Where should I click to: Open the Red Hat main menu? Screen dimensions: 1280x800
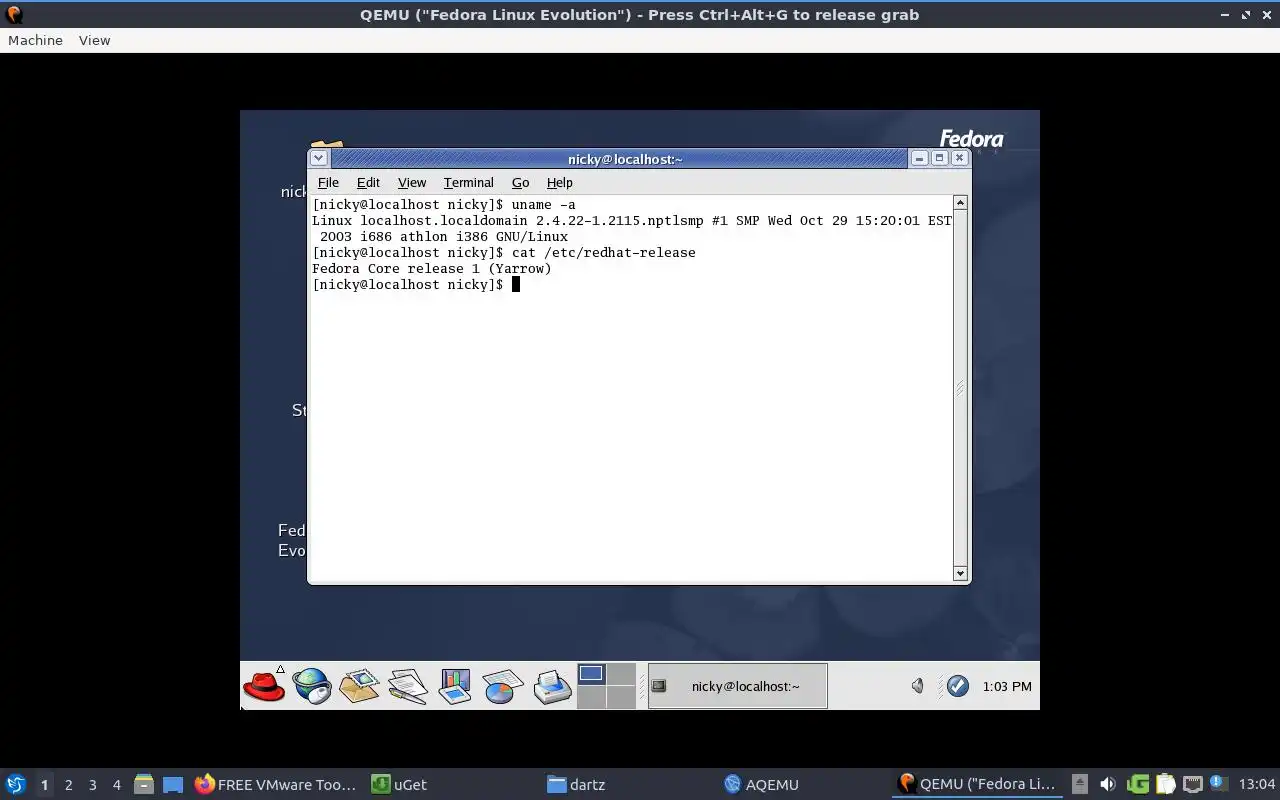[264, 686]
